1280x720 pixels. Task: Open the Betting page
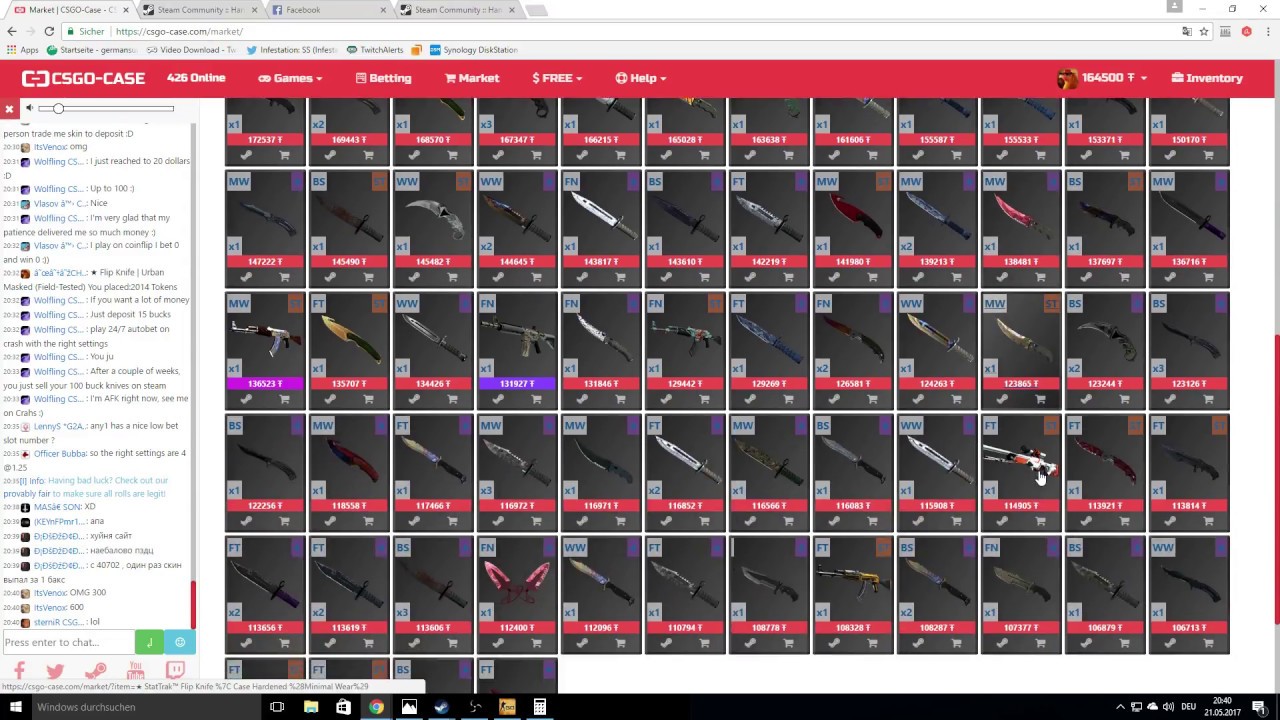click(x=383, y=78)
